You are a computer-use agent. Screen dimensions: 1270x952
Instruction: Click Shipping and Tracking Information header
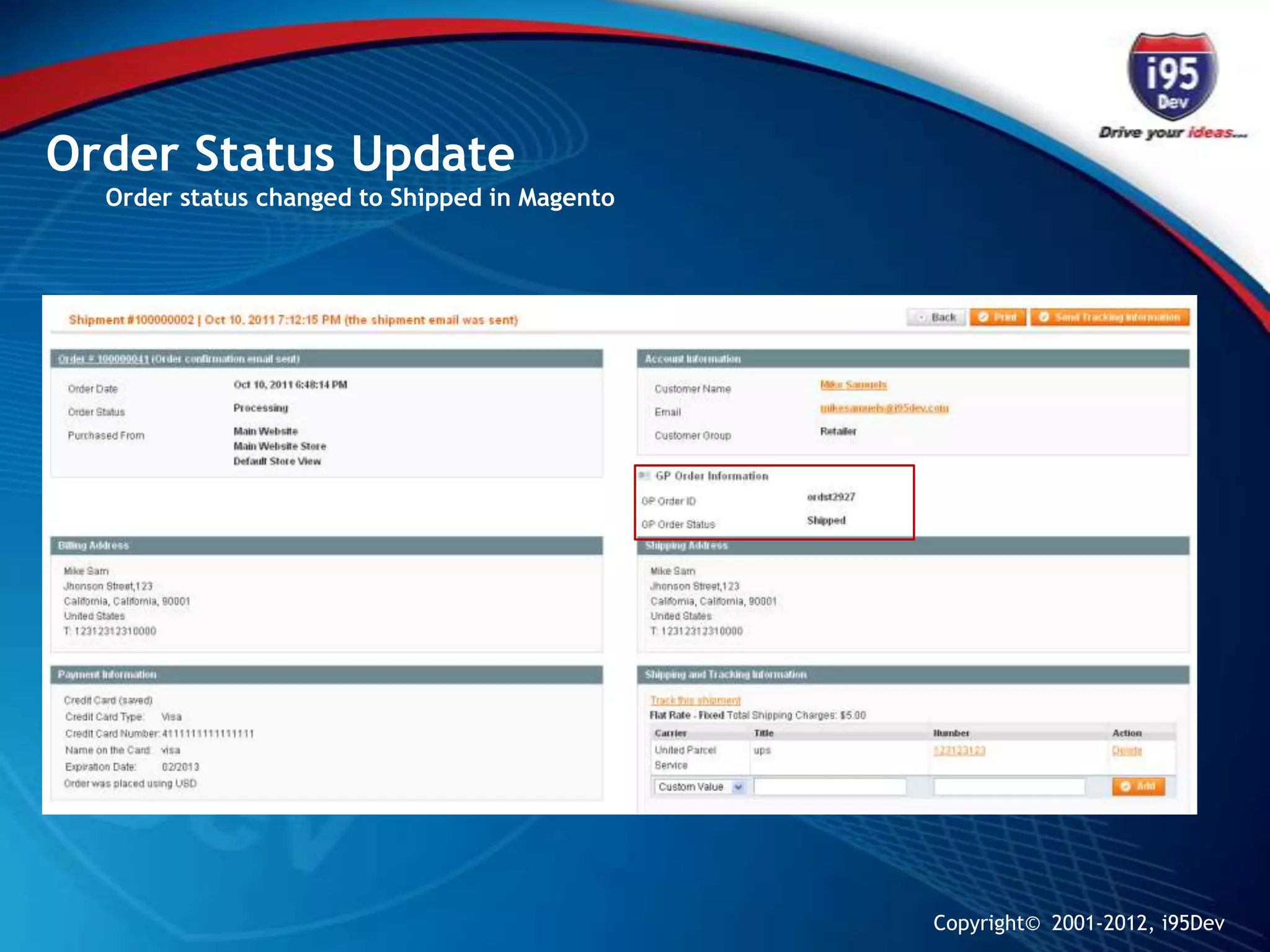point(913,674)
